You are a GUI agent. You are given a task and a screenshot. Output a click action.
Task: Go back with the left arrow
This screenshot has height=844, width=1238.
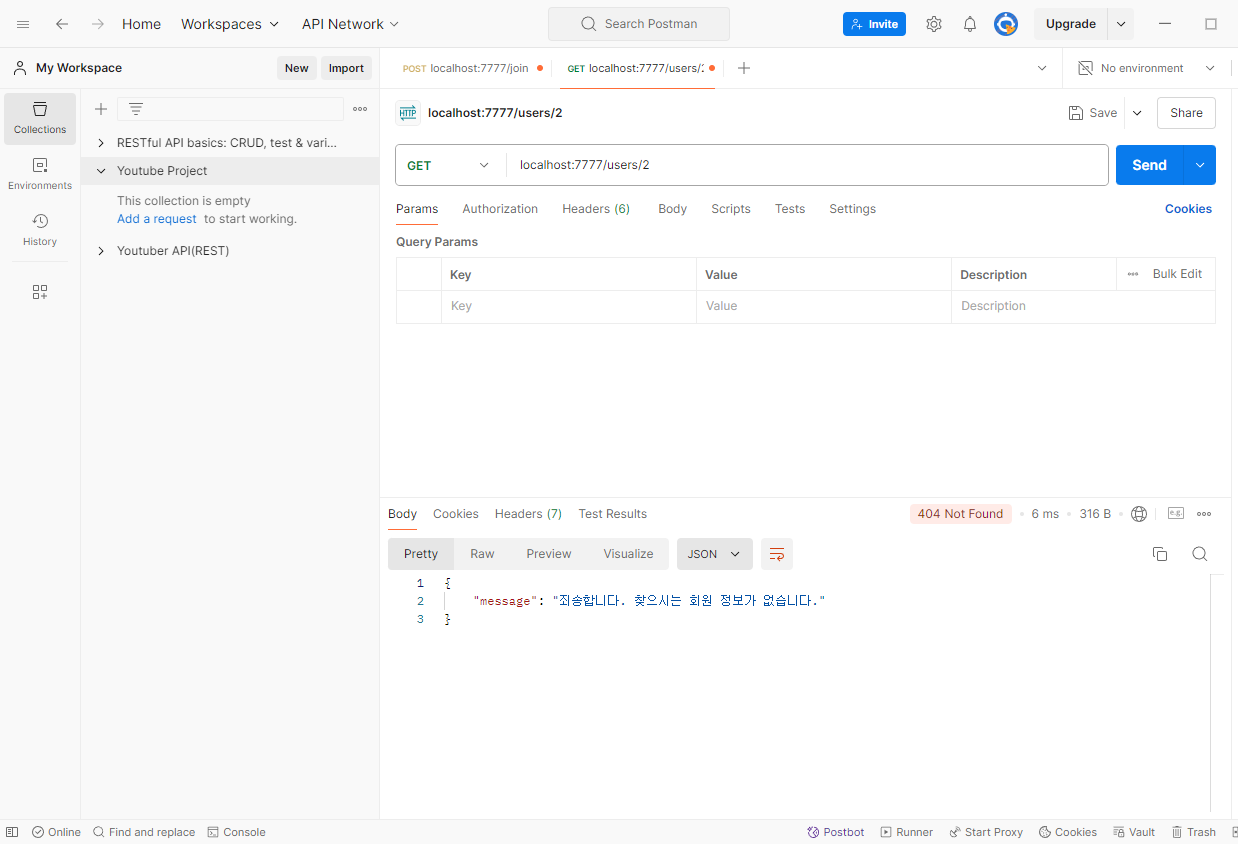click(62, 24)
